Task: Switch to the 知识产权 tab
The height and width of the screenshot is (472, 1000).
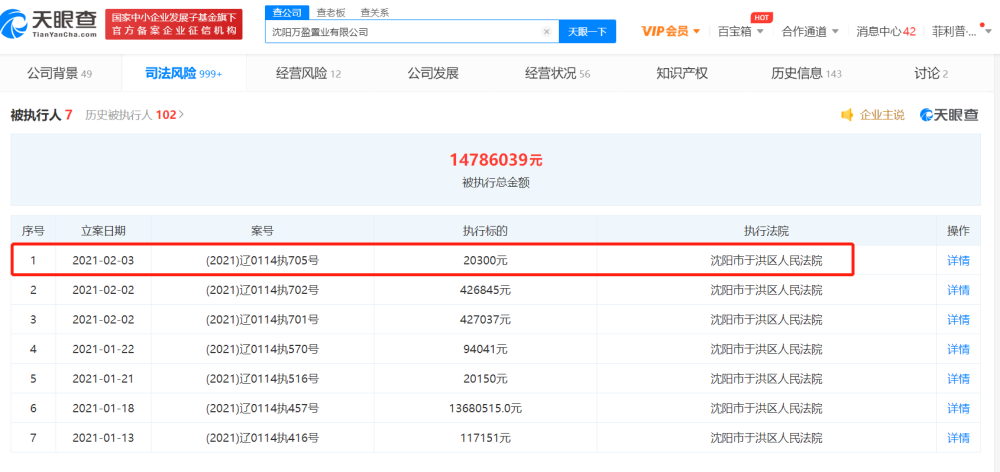Action: [x=682, y=73]
